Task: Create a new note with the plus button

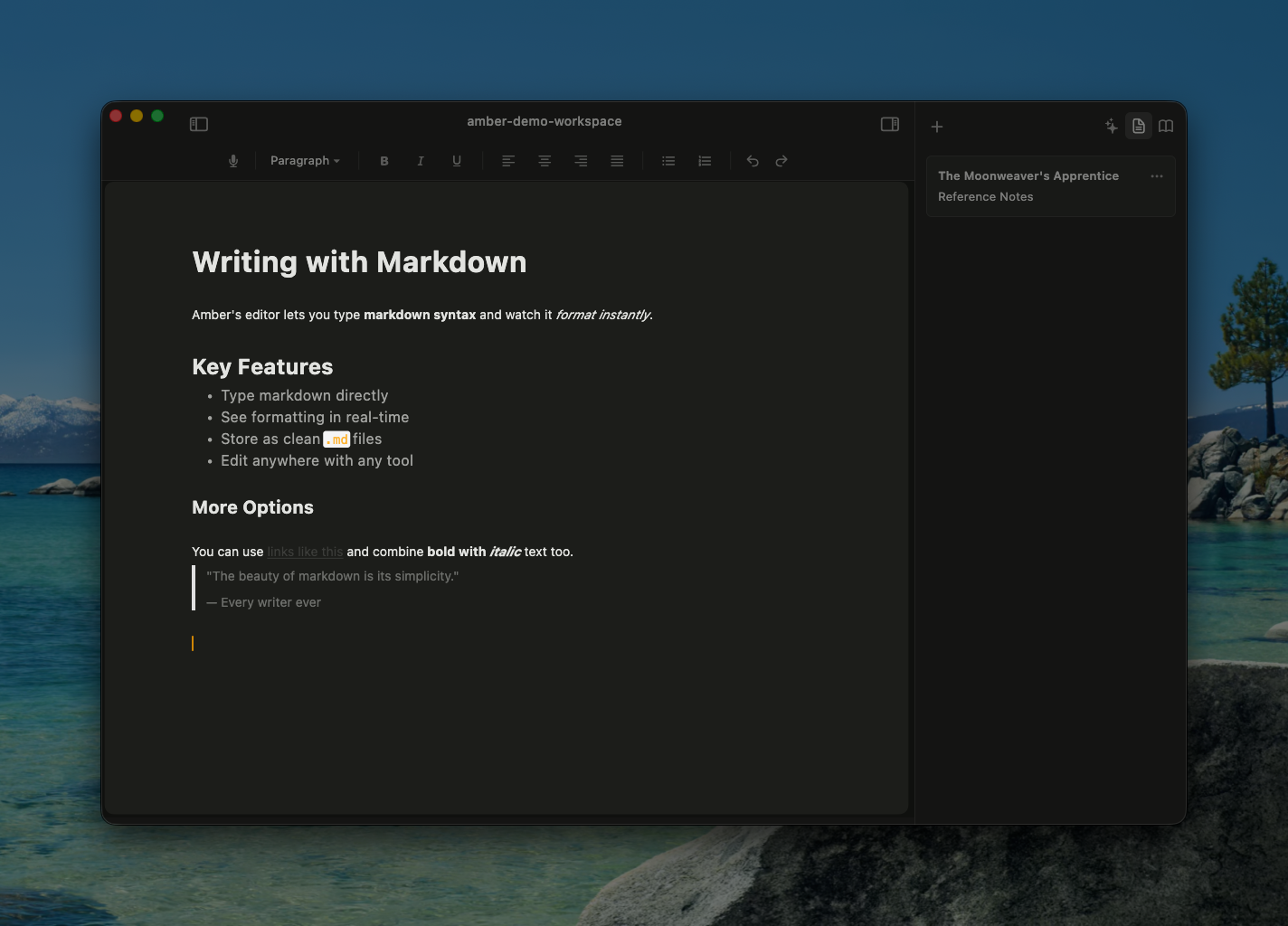Action: (x=937, y=127)
